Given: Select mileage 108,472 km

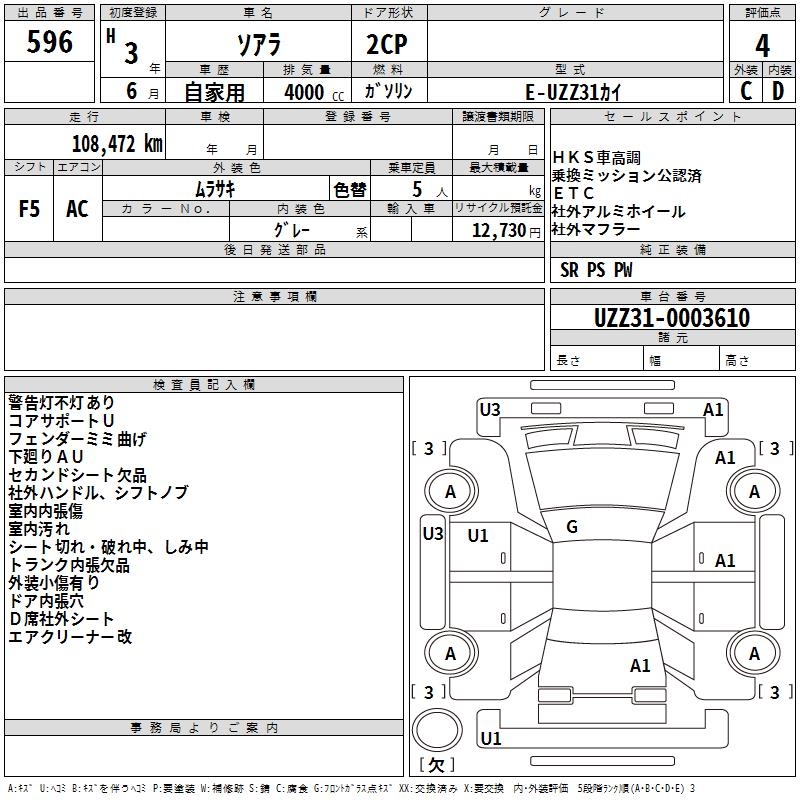Looking at the screenshot, I should point(117,143).
